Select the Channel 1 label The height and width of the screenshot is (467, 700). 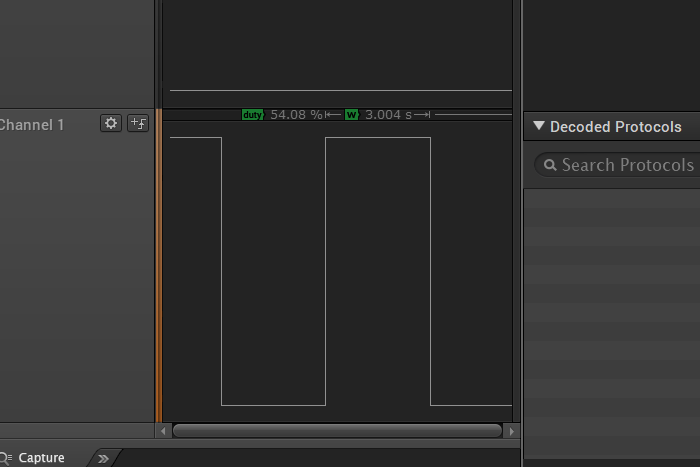[31, 125]
